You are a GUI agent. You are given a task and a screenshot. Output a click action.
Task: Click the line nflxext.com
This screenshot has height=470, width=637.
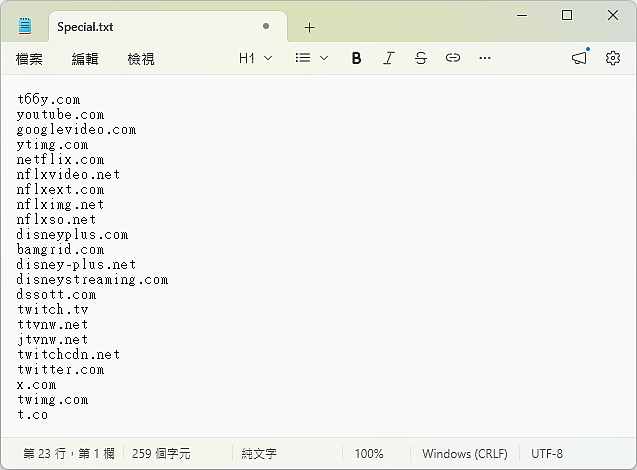[x=61, y=189]
